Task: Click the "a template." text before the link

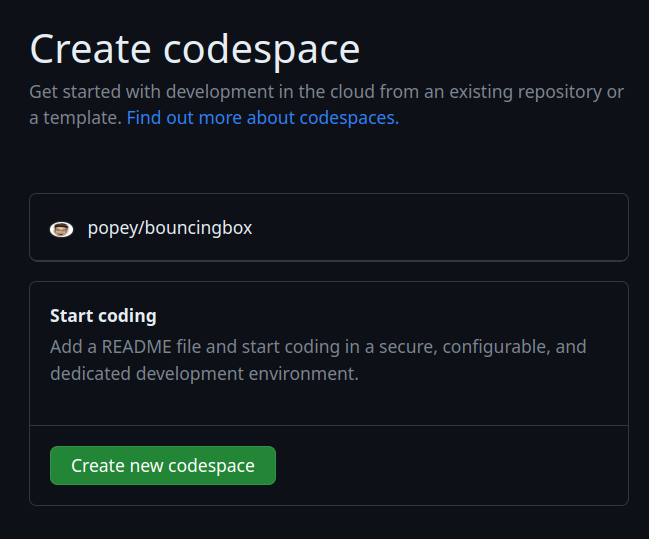Action: pyautogui.click(x=75, y=118)
